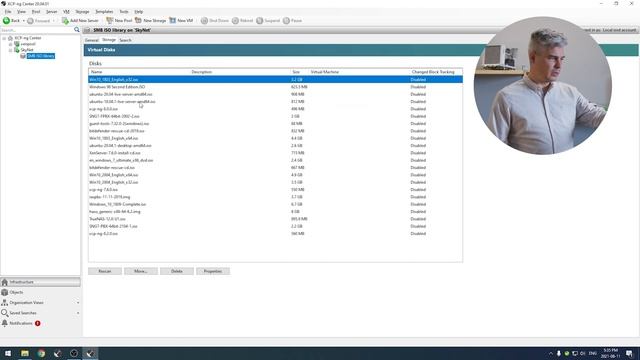Sort disks by Name column header
The height and width of the screenshot is (360, 640).
coord(140,72)
